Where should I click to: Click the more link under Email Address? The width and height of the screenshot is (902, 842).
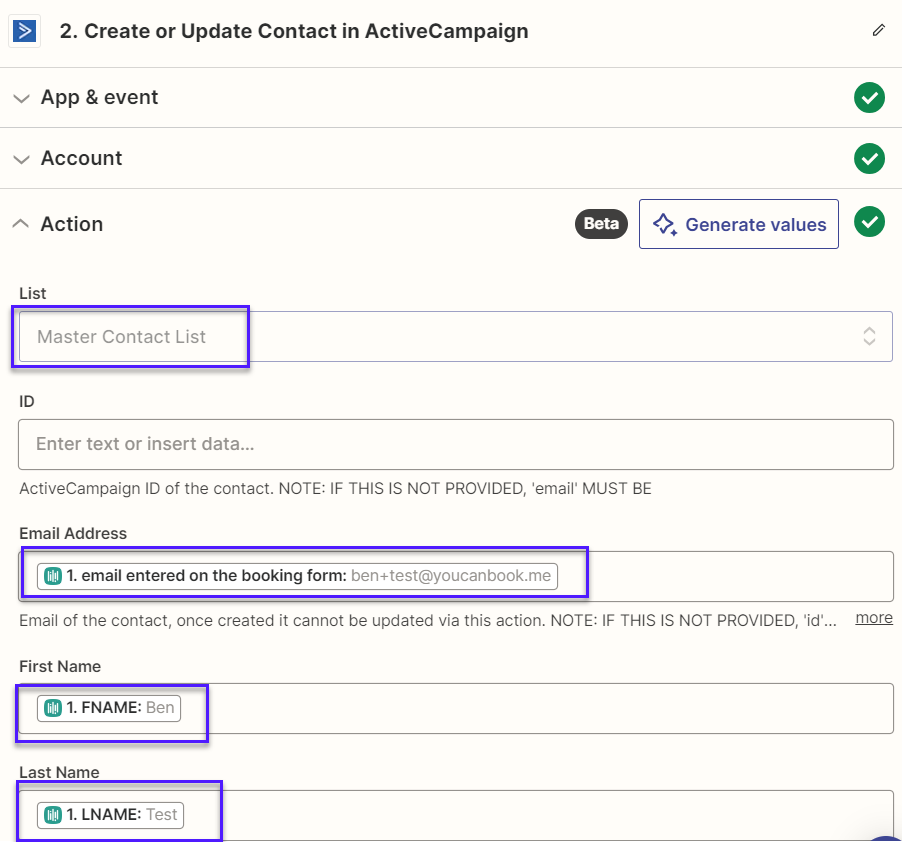click(x=874, y=618)
